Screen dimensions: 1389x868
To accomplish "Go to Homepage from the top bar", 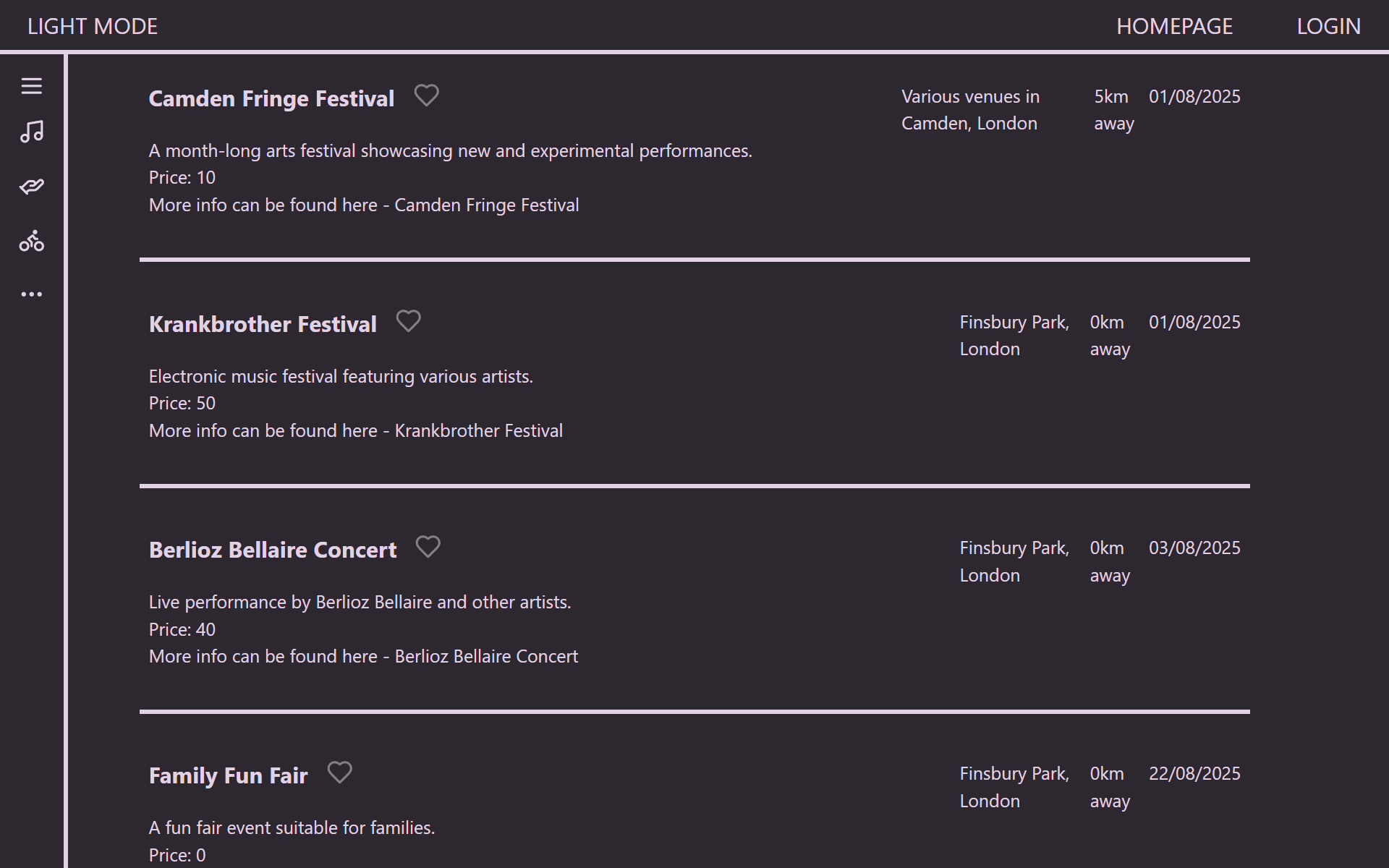I will [x=1174, y=27].
